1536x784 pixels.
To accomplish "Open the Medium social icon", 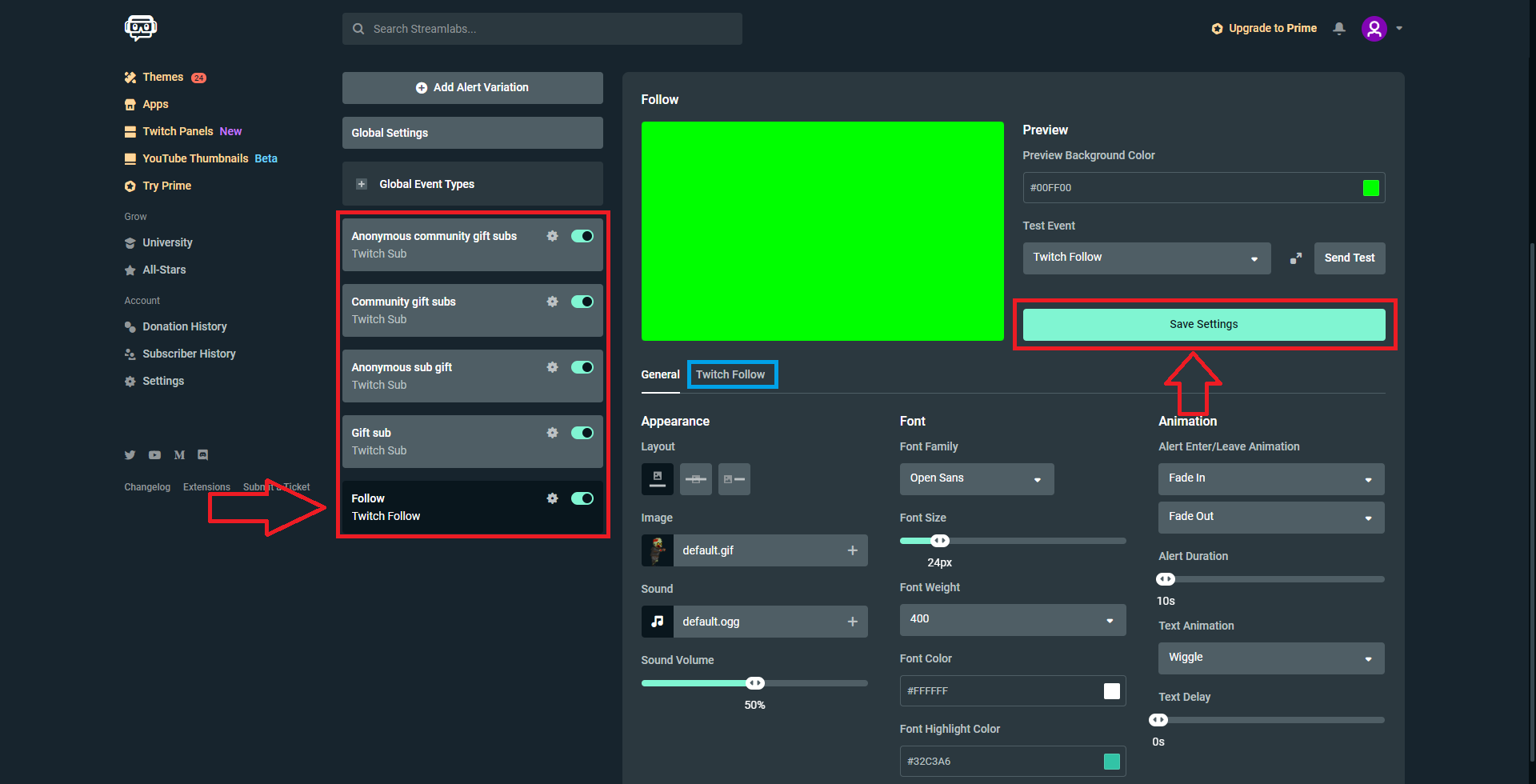I will coord(179,455).
